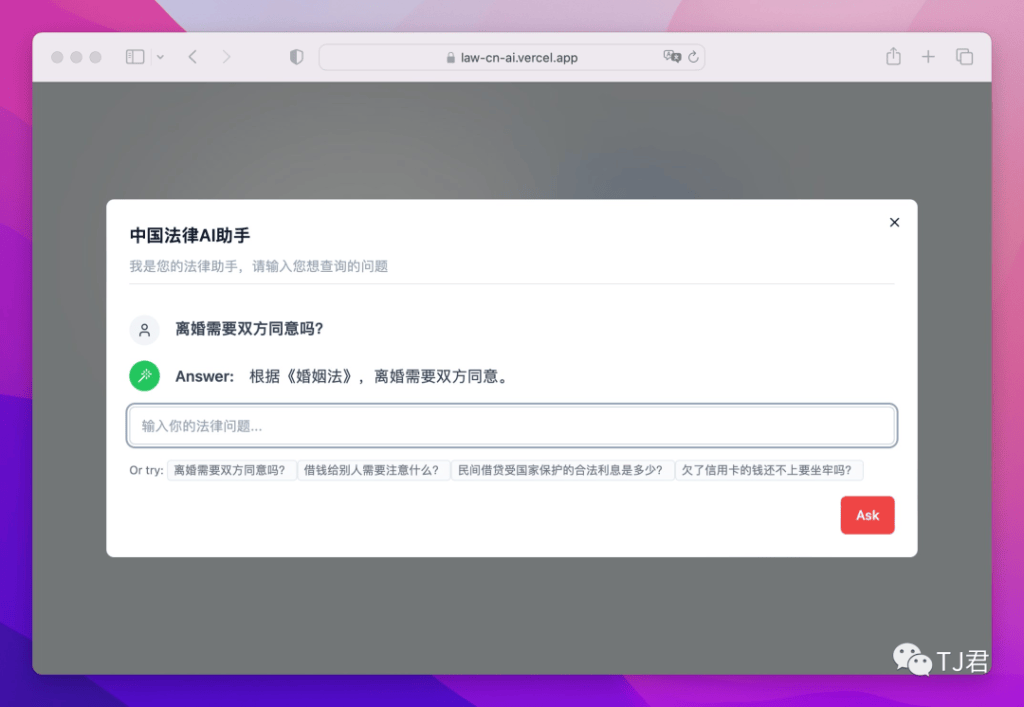The image size is (1024, 707).
Task: Click the green wand icon beside Answer
Action: [145, 376]
